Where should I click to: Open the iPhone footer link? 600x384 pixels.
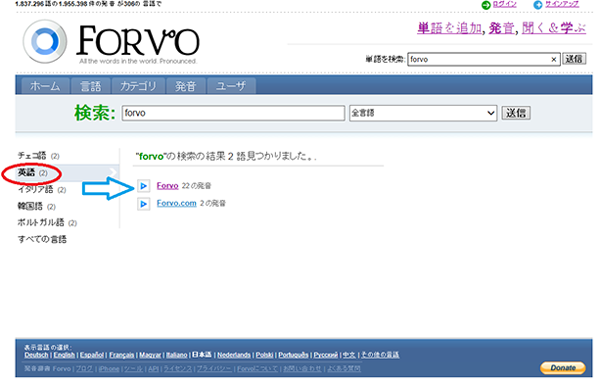(109, 369)
